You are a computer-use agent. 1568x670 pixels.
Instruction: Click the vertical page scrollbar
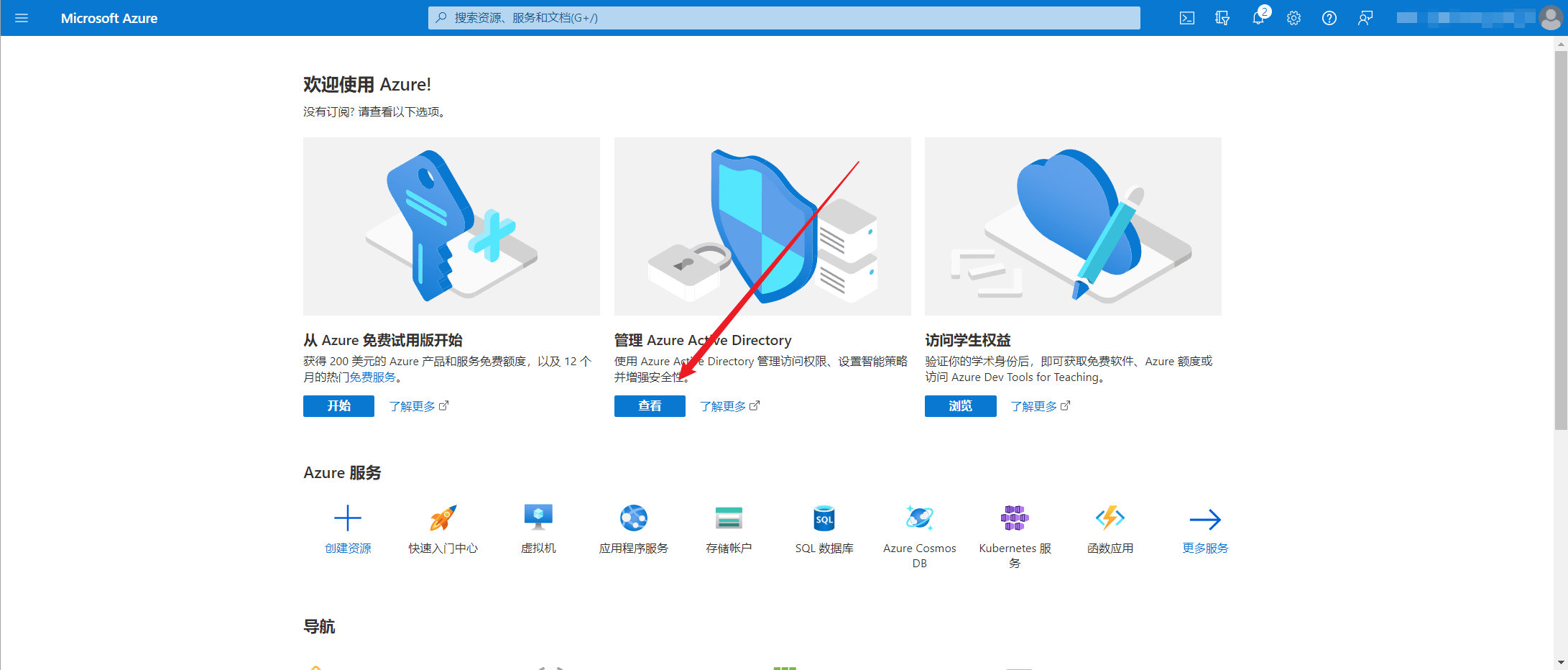[1560, 237]
